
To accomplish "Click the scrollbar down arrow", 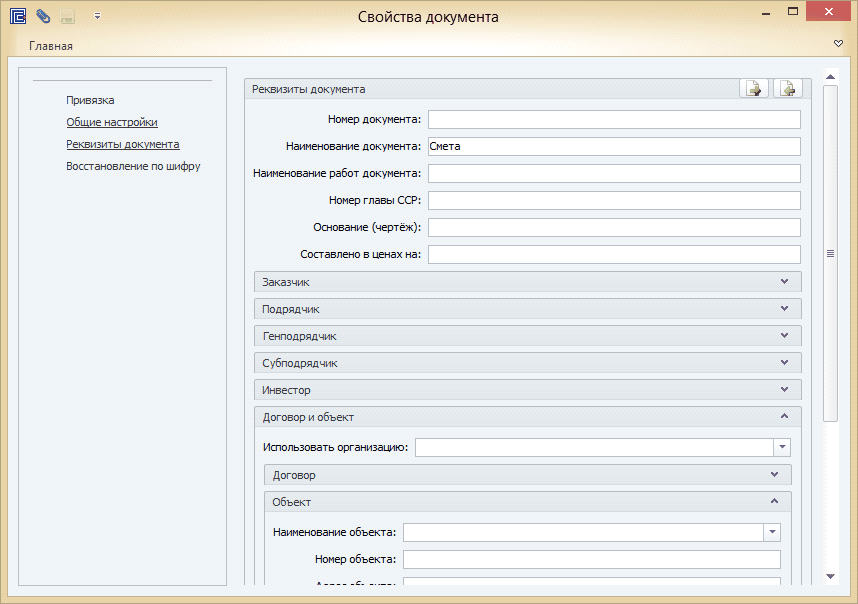I will point(830,576).
